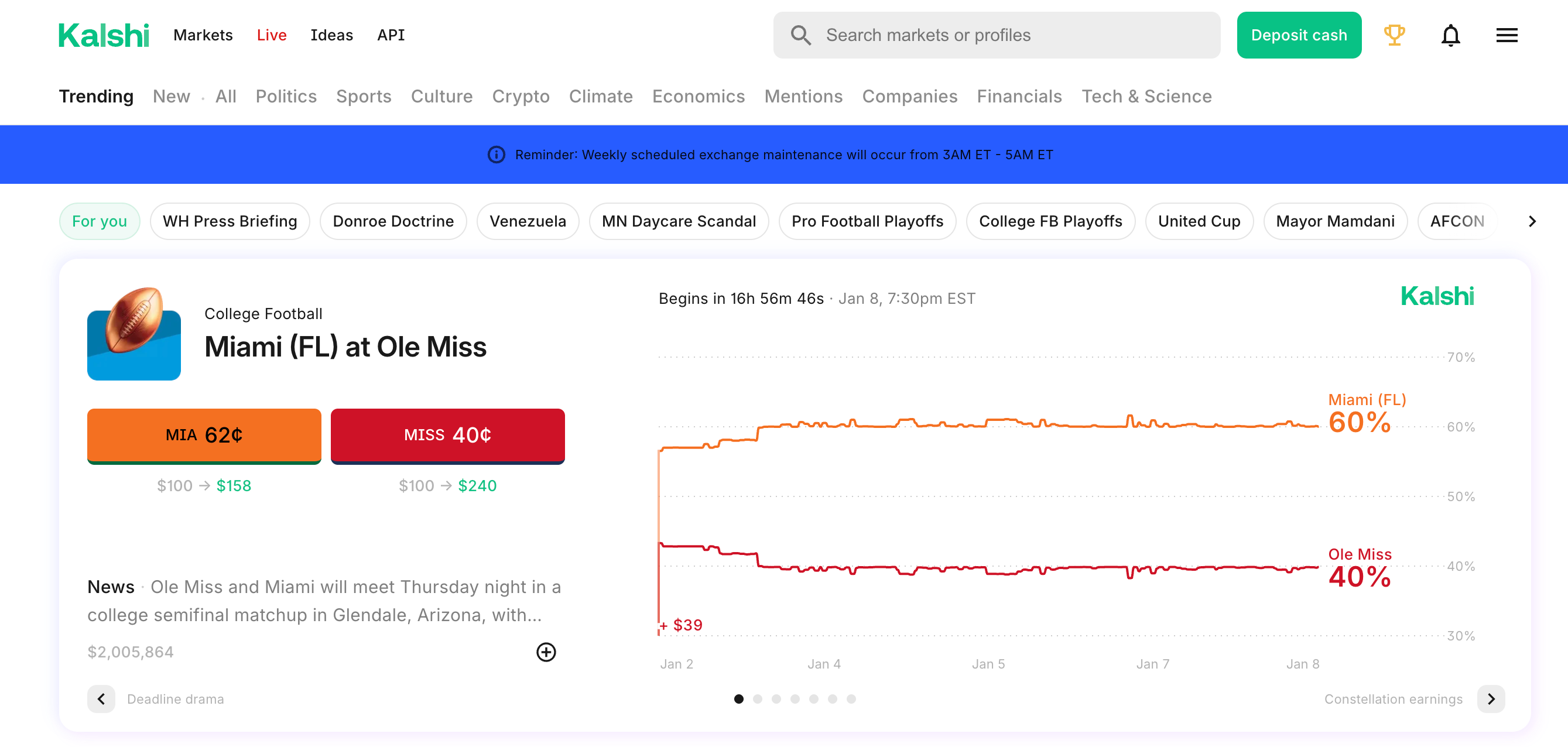Select the Venezuela topic chip
Screen dimensions: 1568x747
pyautogui.click(x=527, y=221)
